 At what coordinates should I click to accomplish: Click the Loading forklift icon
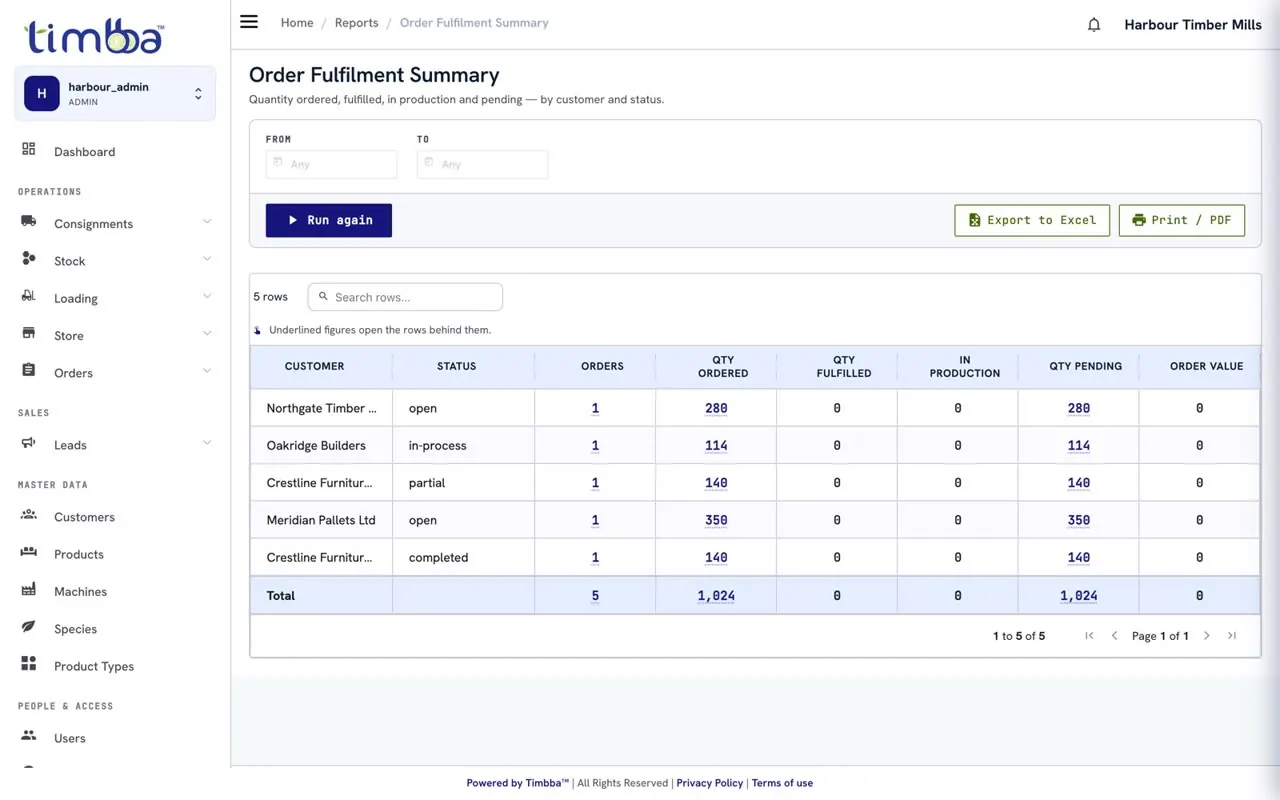pyautogui.click(x=29, y=297)
